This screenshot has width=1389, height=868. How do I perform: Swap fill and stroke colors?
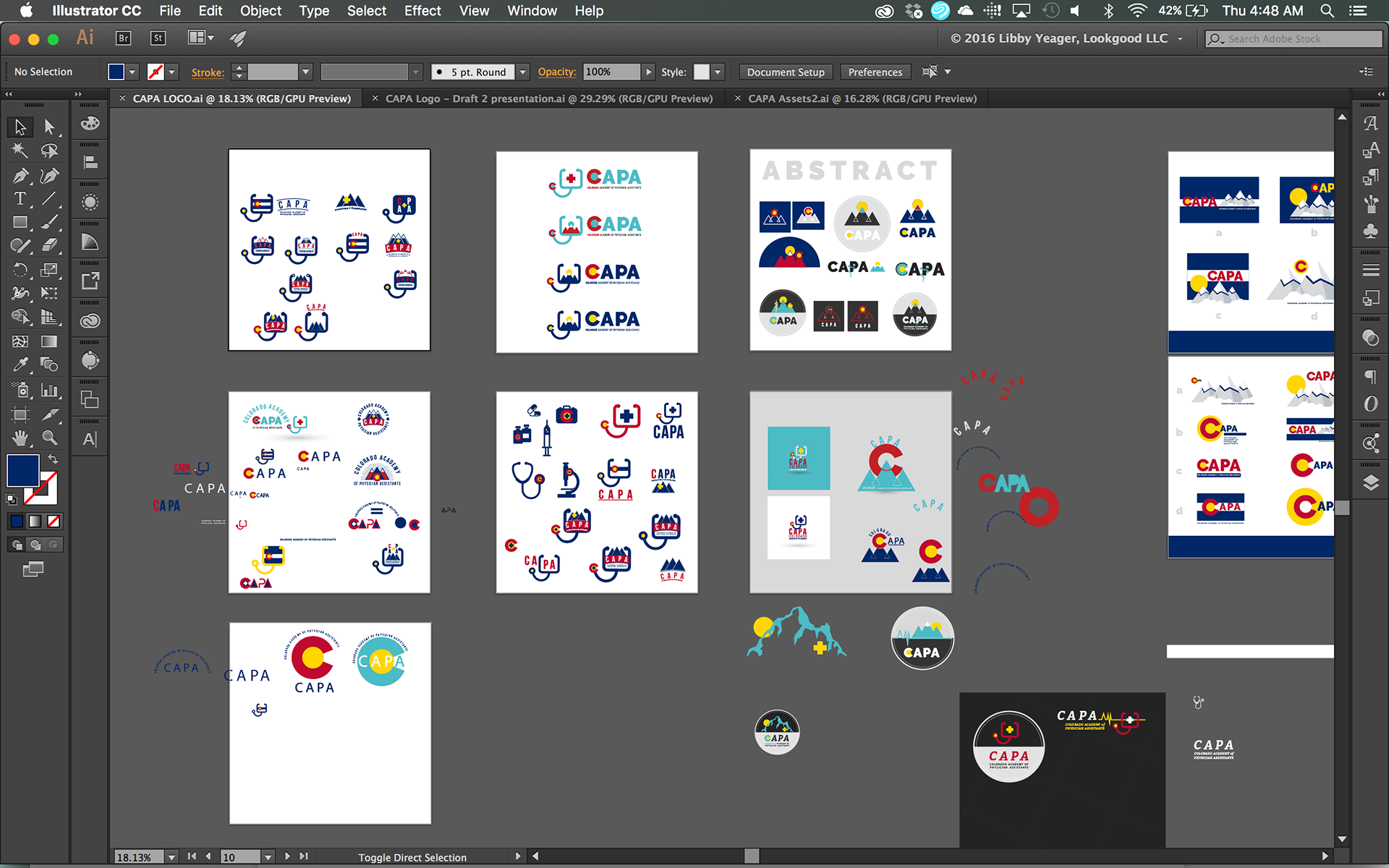53,459
